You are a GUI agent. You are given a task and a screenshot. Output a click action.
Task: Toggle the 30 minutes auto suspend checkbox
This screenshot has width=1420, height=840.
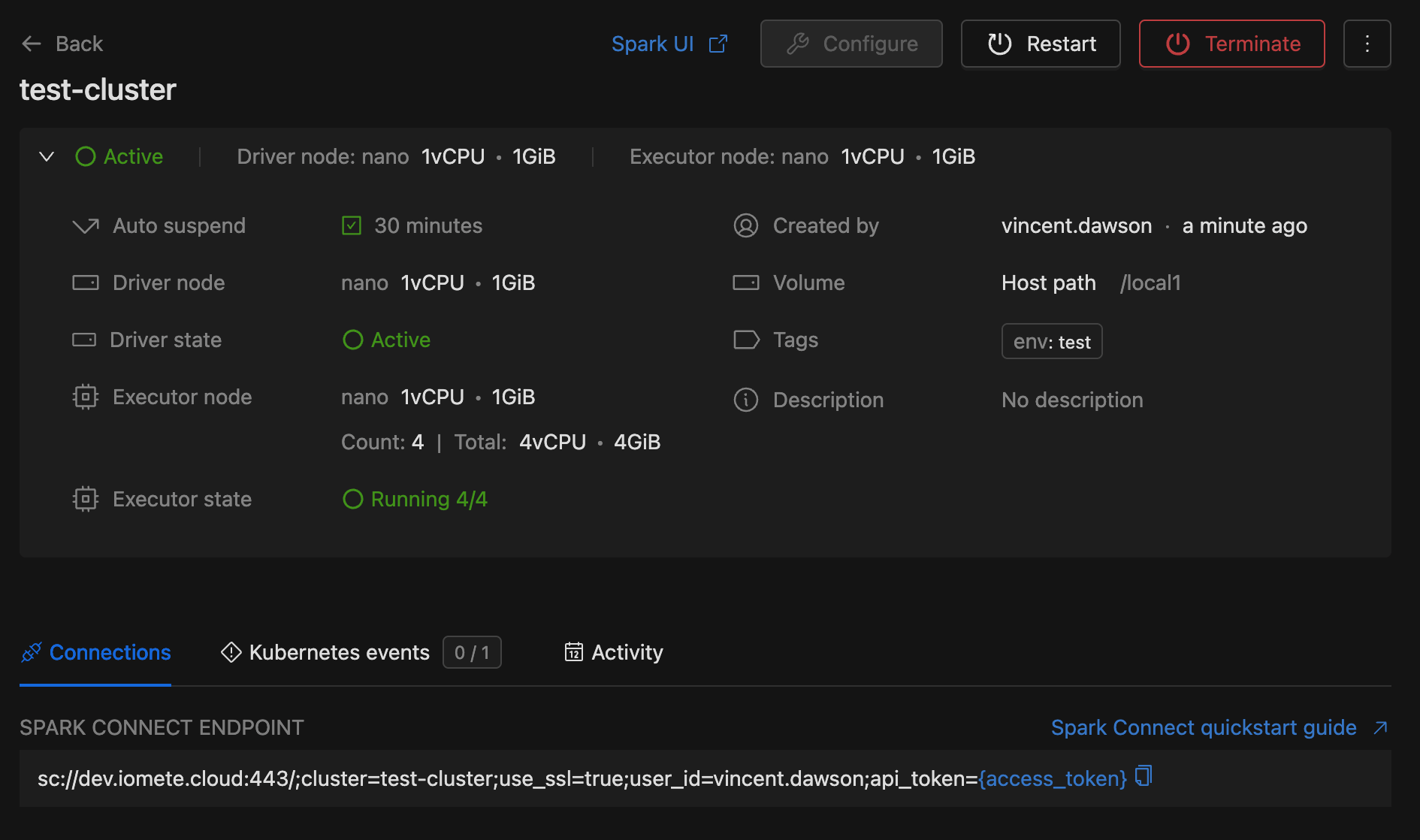(x=352, y=225)
